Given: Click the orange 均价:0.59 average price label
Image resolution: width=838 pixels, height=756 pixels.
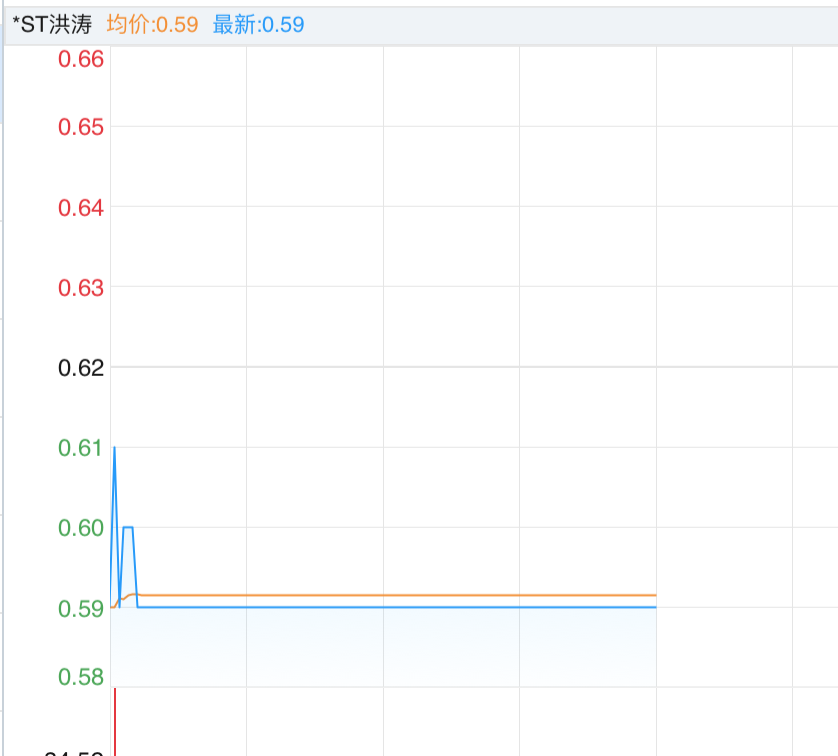Looking at the screenshot, I should click(x=152, y=25).
